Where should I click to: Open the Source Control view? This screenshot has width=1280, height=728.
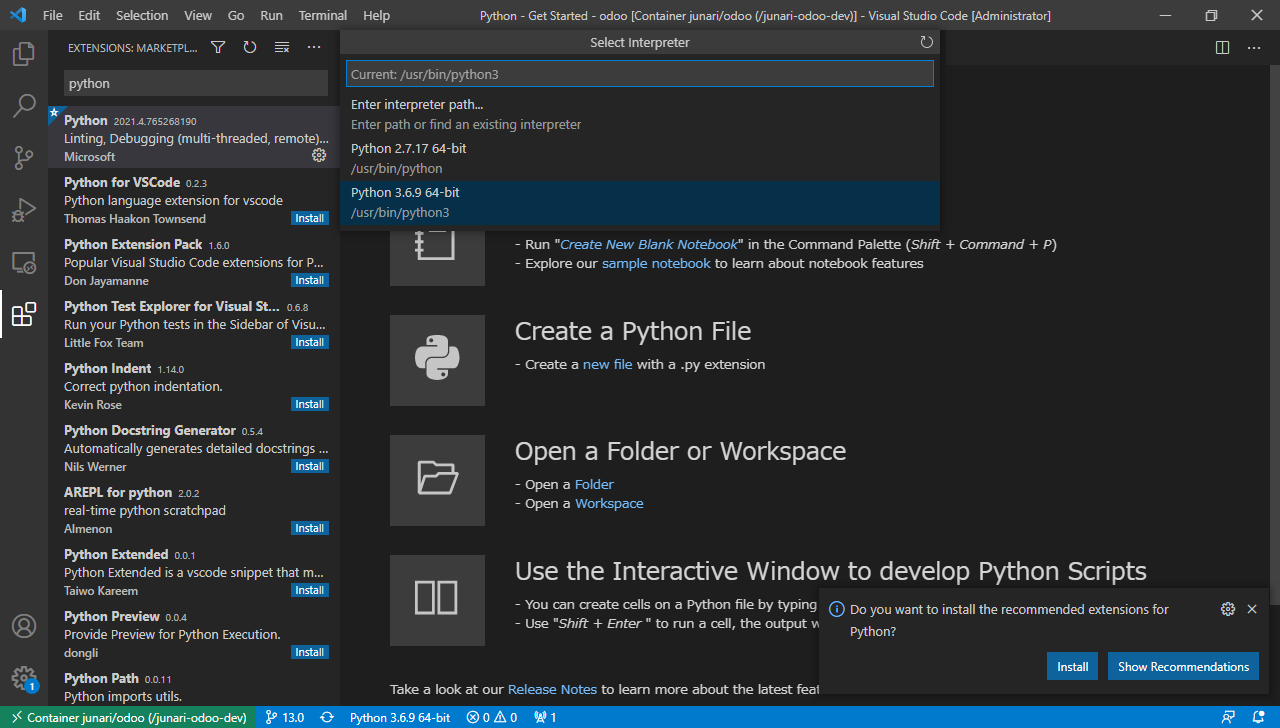pyautogui.click(x=24, y=158)
